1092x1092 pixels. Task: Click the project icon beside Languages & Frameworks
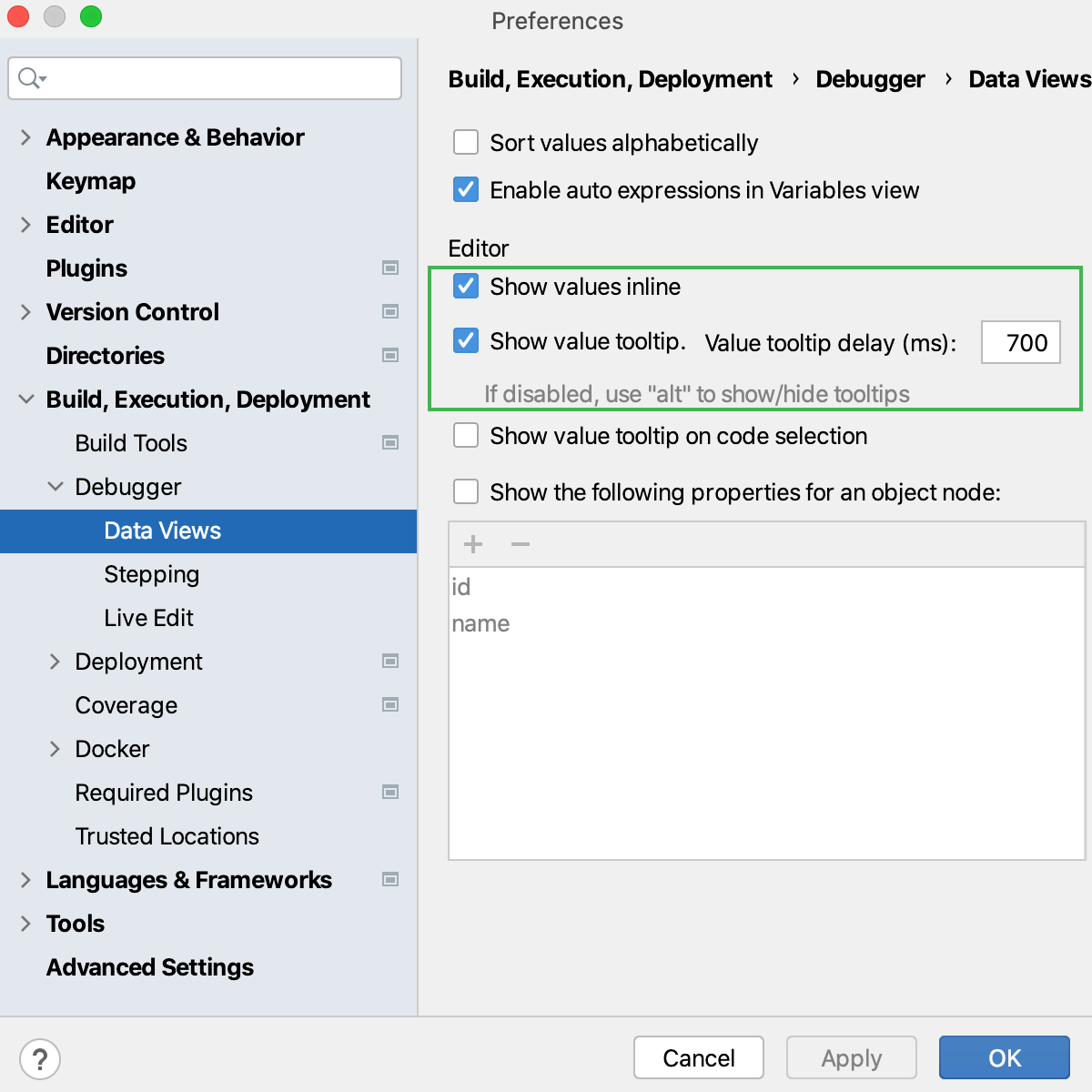390,879
